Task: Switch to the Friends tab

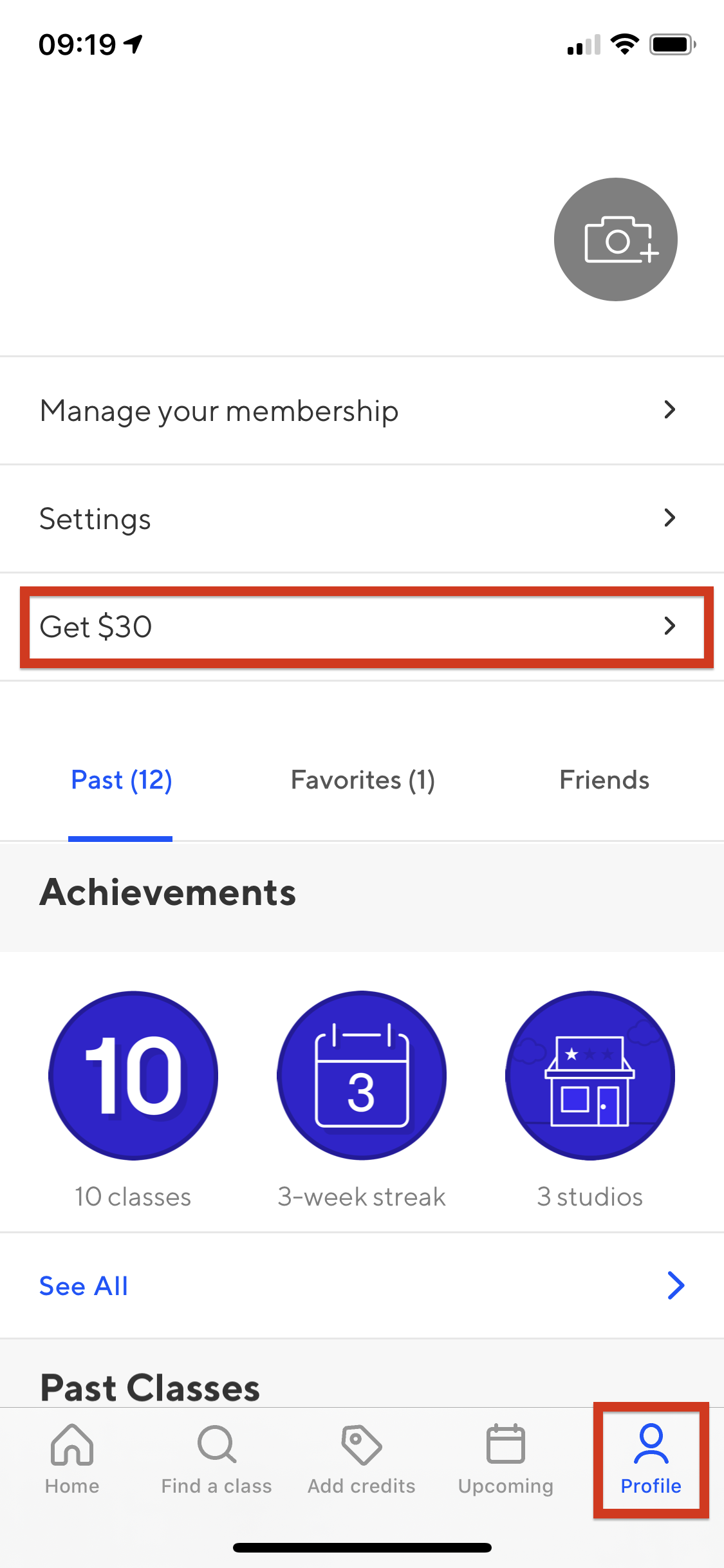Action: pos(604,780)
